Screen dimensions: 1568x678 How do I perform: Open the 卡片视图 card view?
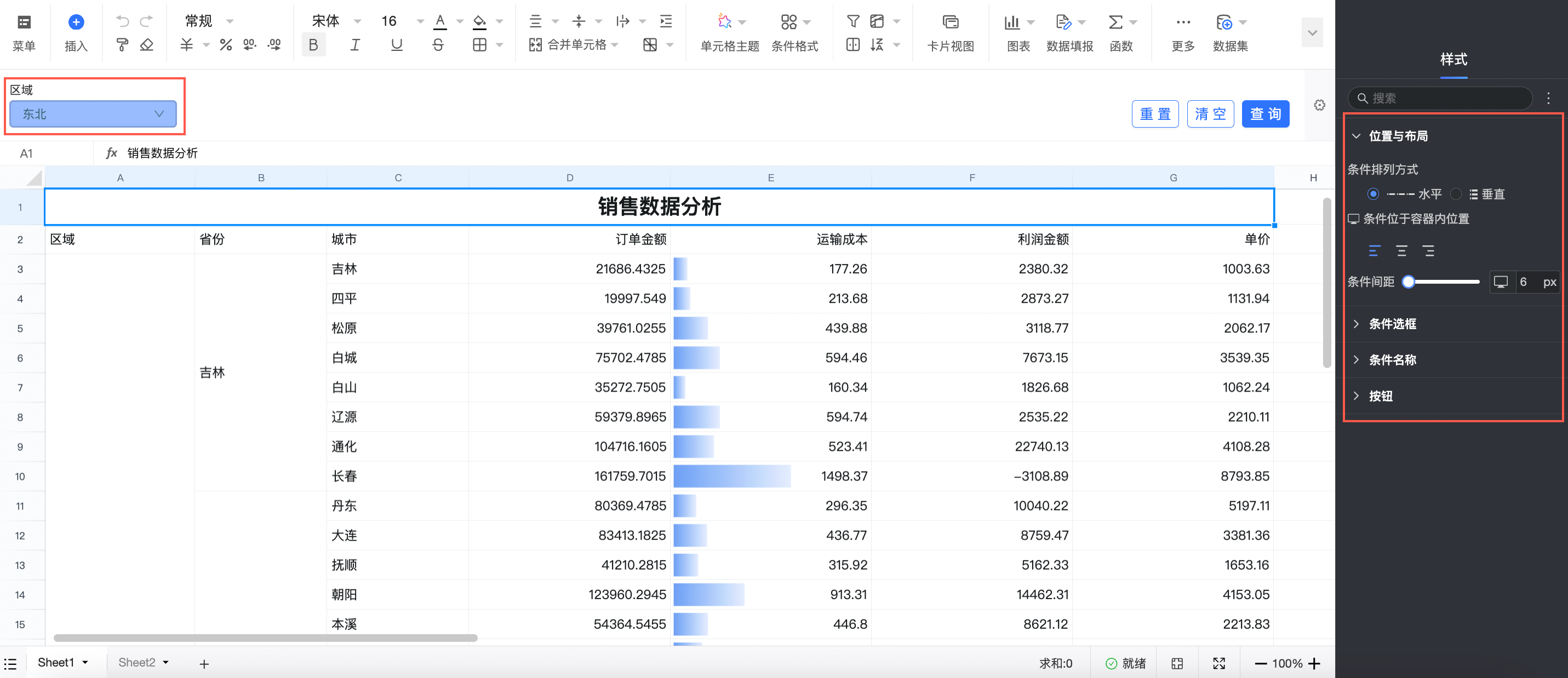coord(950,33)
